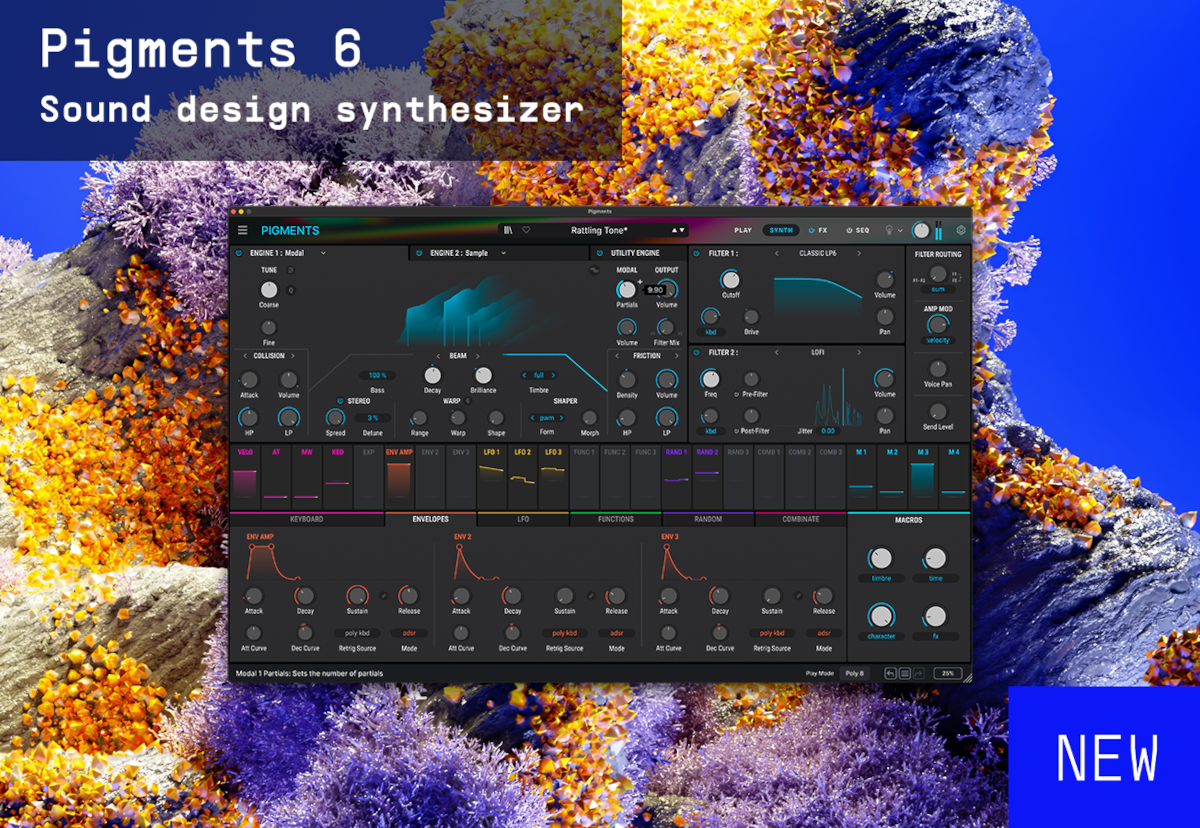Viewport: 1200px width, 828px height.
Task: Open the settings gear icon
Action: [x=961, y=230]
